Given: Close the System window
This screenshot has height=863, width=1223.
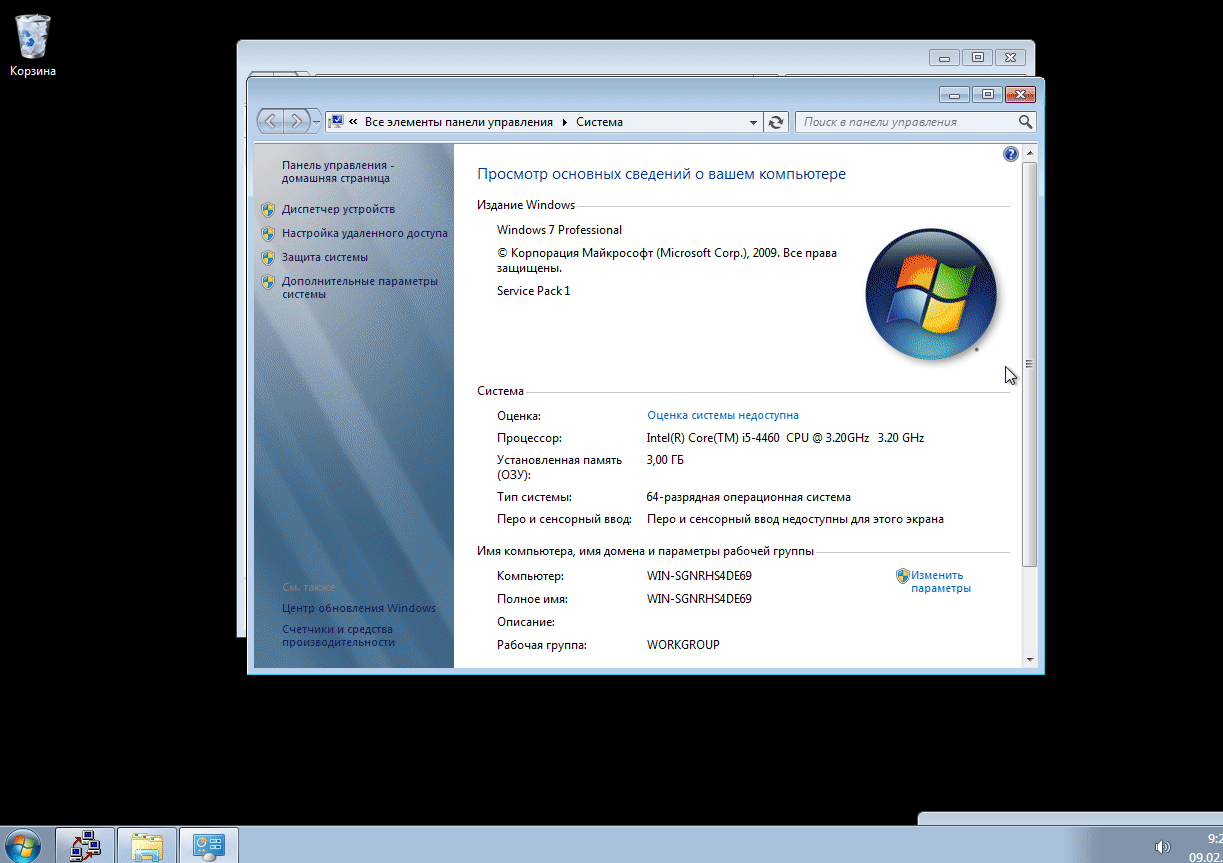Looking at the screenshot, I should 1020,94.
